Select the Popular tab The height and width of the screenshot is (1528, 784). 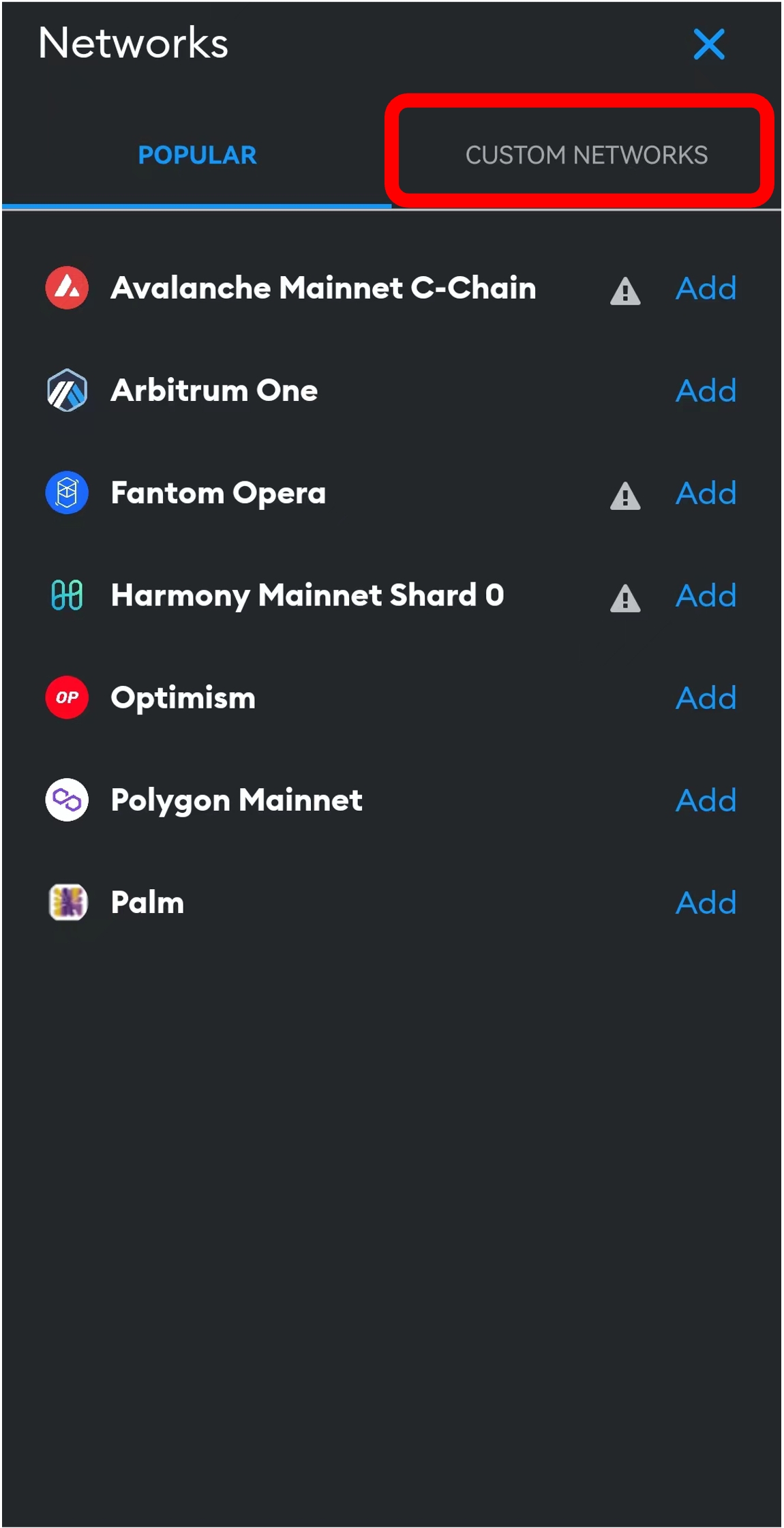(197, 155)
